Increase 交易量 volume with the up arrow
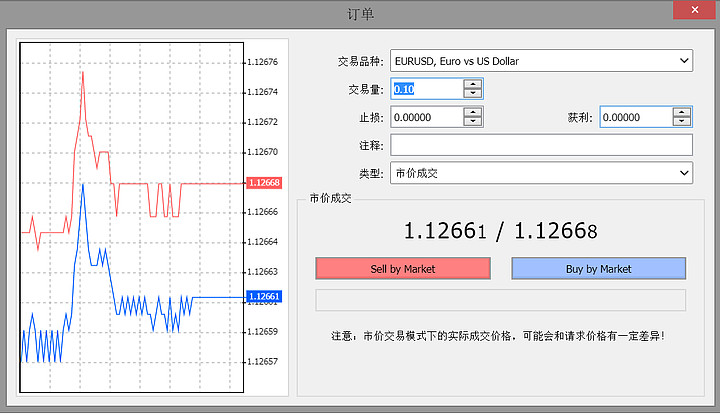The height and width of the screenshot is (415, 720). (473, 84)
